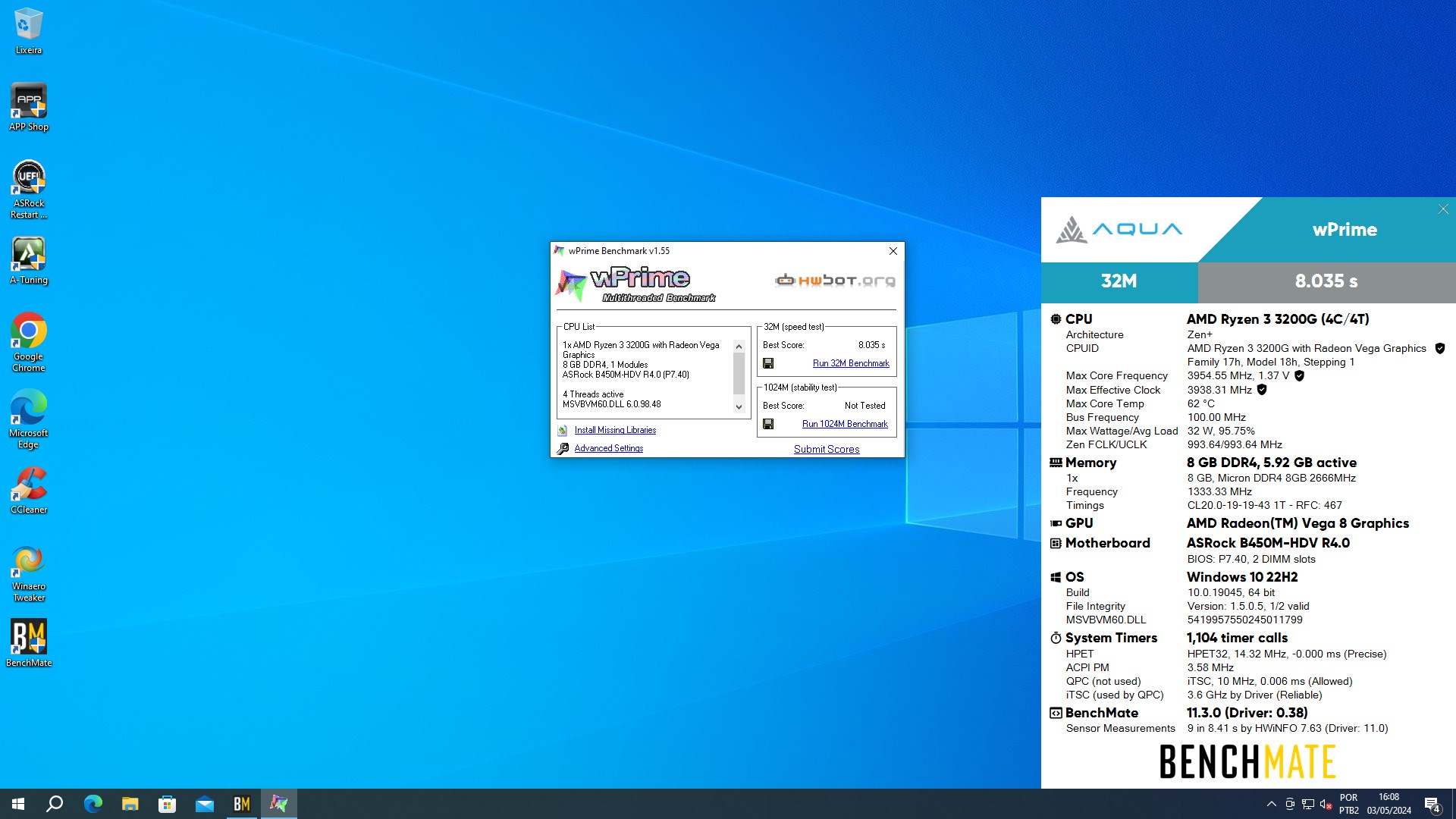Image resolution: width=1456 pixels, height=819 pixels.
Task: Open Edge from the taskbar
Action: pos(93,804)
